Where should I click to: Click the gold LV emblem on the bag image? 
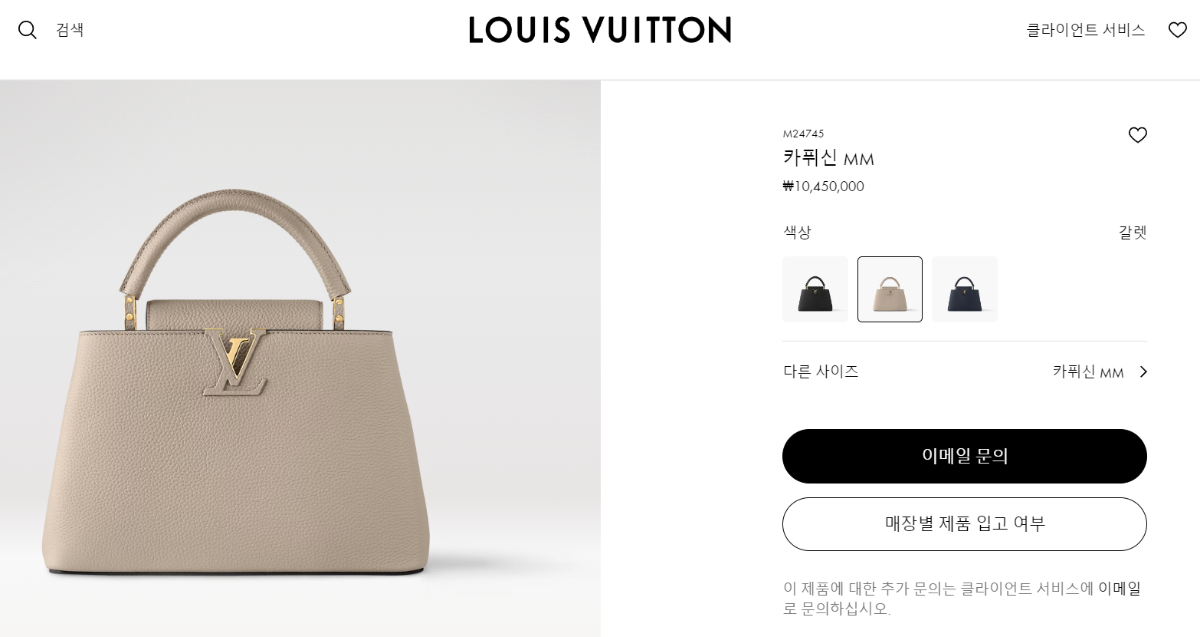pos(235,360)
